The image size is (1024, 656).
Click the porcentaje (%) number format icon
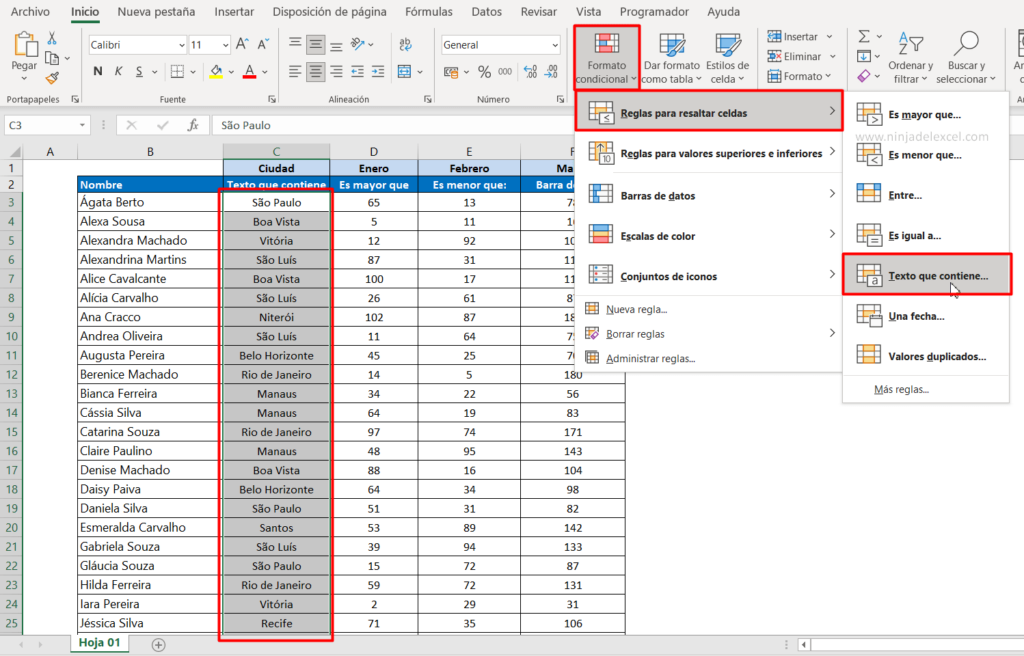pyautogui.click(x=484, y=71)
